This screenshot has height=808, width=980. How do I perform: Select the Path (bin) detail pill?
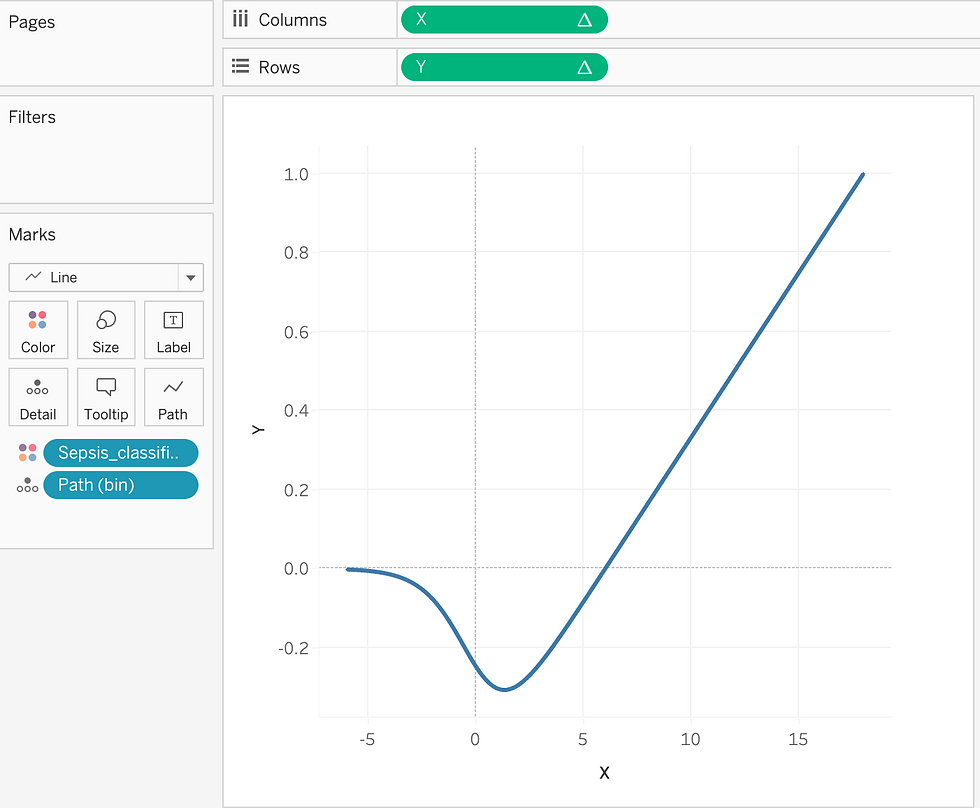coord(121,485)
